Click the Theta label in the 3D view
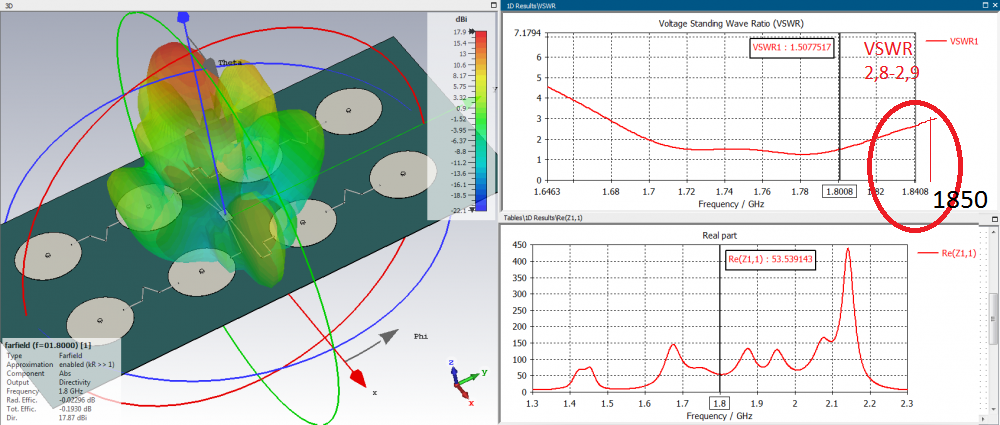The height and width of the screenshot is (425, 1000). click(x=228, y=63)
